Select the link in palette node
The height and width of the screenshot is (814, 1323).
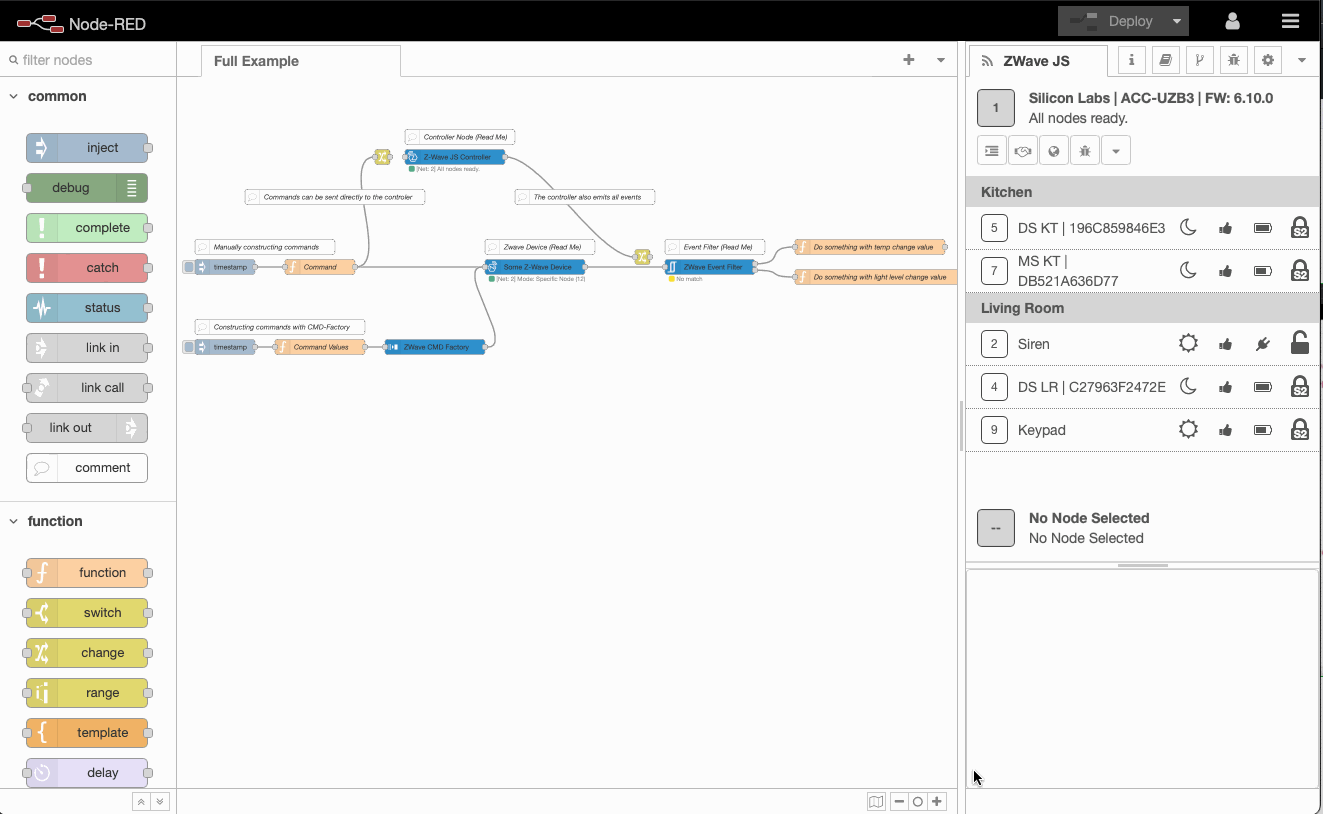pos(87,348)
